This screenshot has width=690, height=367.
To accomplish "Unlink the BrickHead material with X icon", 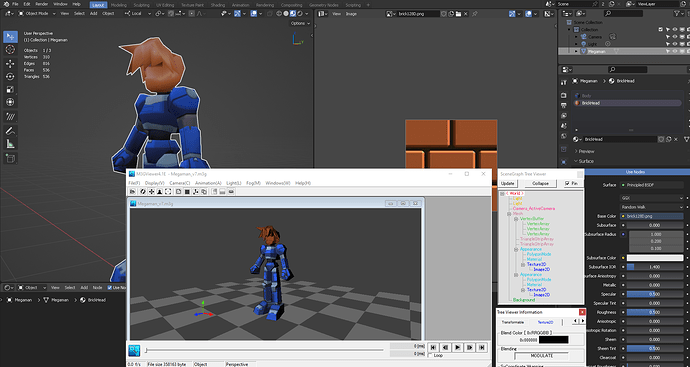I will pos(676,139).
